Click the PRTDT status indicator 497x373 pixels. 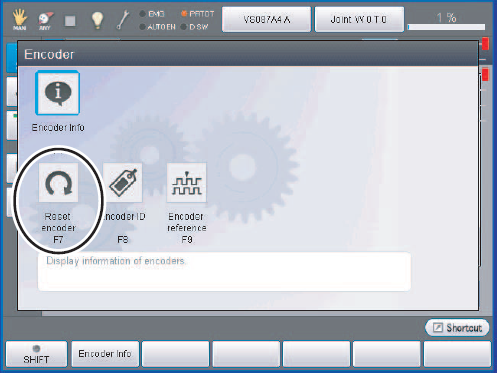coord(198,14)
